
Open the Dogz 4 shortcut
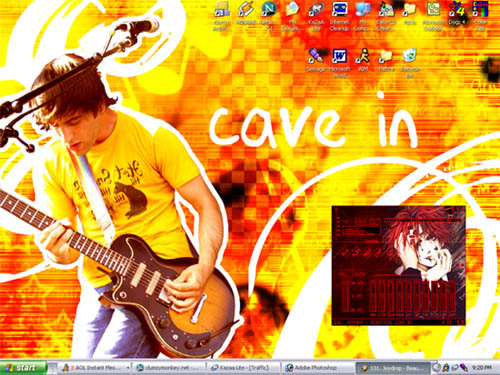[456, 13]
